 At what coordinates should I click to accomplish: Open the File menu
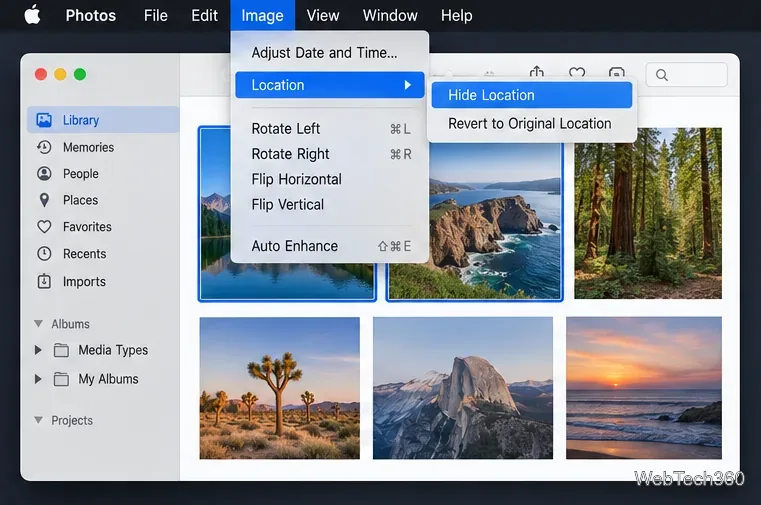point(155,16)
